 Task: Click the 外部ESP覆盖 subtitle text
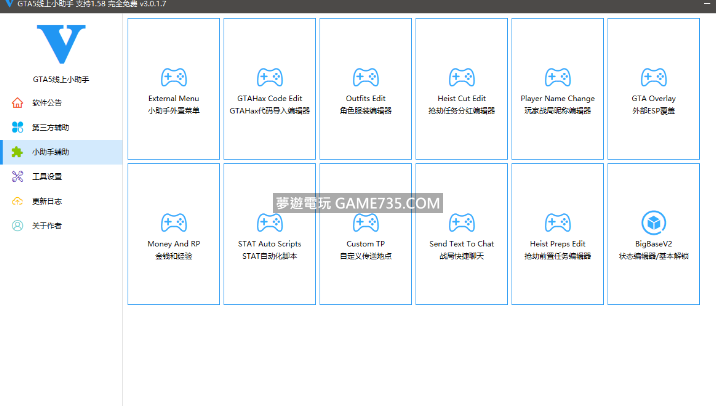click(653, 111)
